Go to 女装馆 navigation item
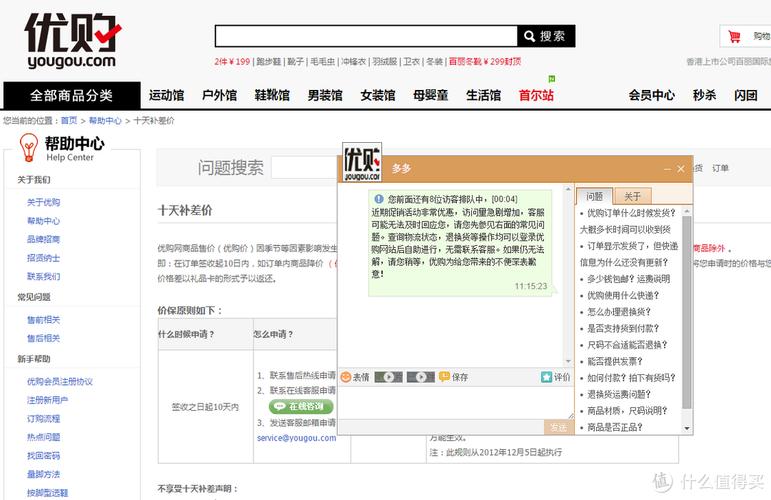 pyautogui.click(x=378, y=95)
